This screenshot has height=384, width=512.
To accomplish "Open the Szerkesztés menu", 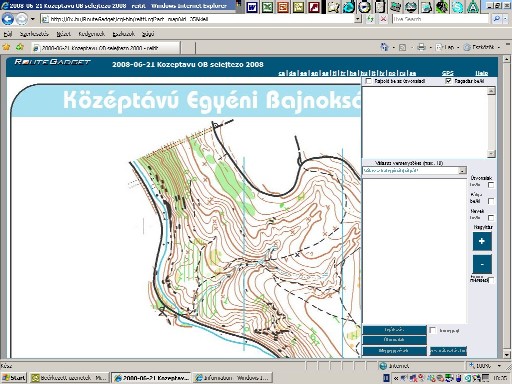I will click(34, 34).
